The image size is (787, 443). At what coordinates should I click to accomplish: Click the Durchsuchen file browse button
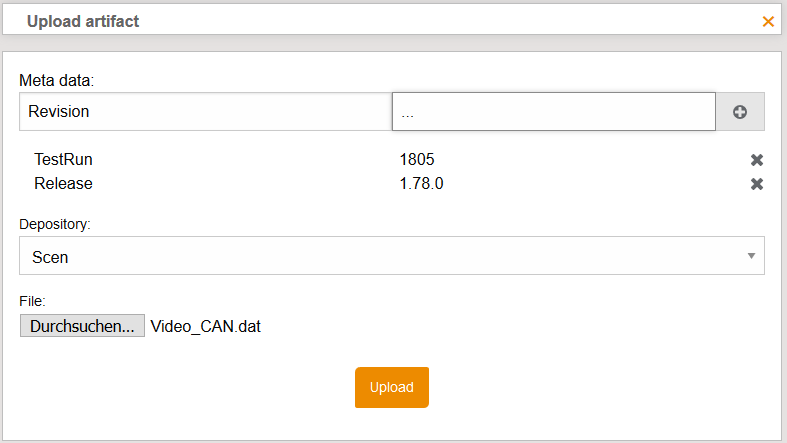coord(81,326)
